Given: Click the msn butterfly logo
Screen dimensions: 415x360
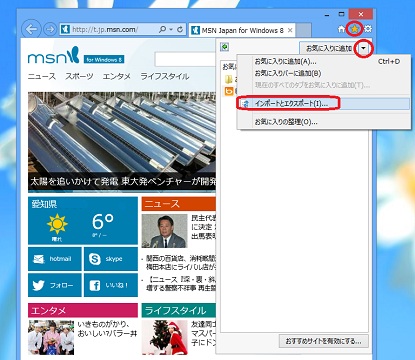Looking at the screenshot, I should [x=54, y=56].
